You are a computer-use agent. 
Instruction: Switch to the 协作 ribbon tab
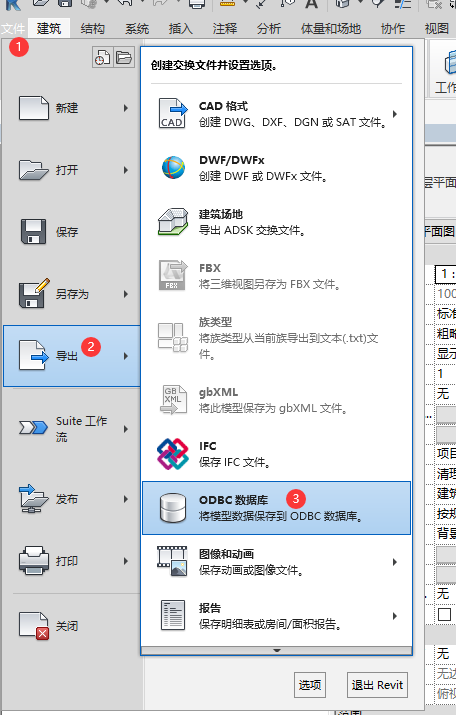tap(393, 29)
